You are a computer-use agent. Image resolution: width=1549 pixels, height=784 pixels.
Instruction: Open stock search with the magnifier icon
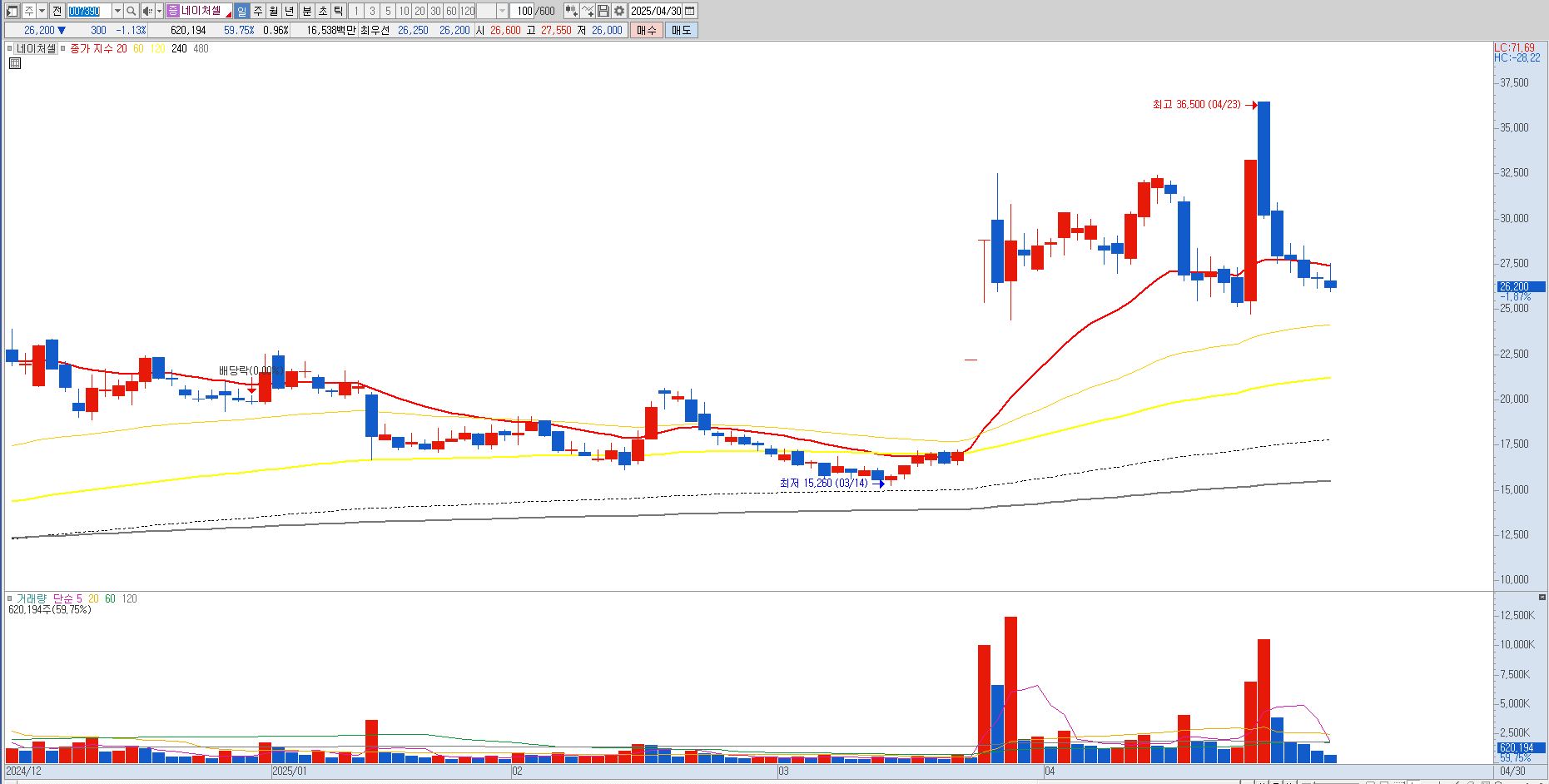coord(132,11)
